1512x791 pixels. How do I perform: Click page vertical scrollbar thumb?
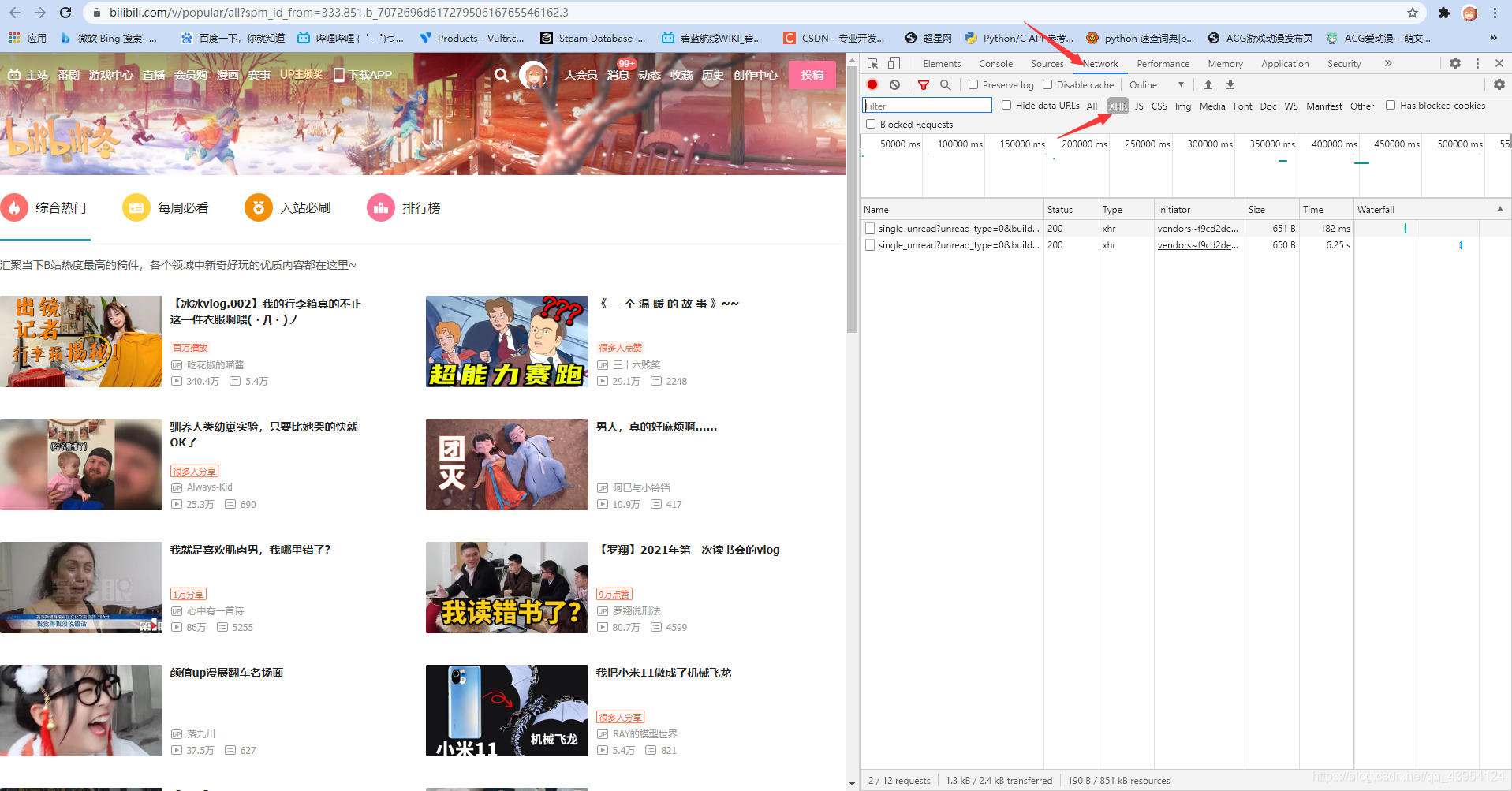pyautogui.click(x=852, y=200)
